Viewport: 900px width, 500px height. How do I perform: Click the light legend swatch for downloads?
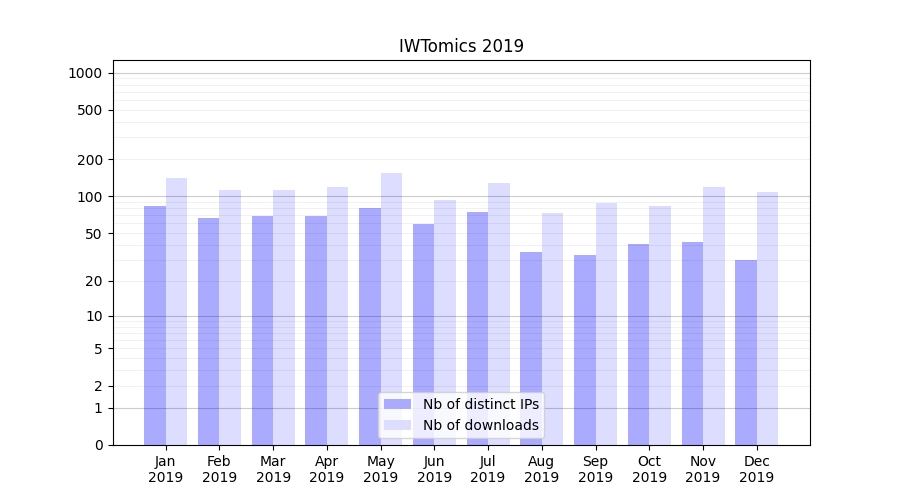[397, 425]
